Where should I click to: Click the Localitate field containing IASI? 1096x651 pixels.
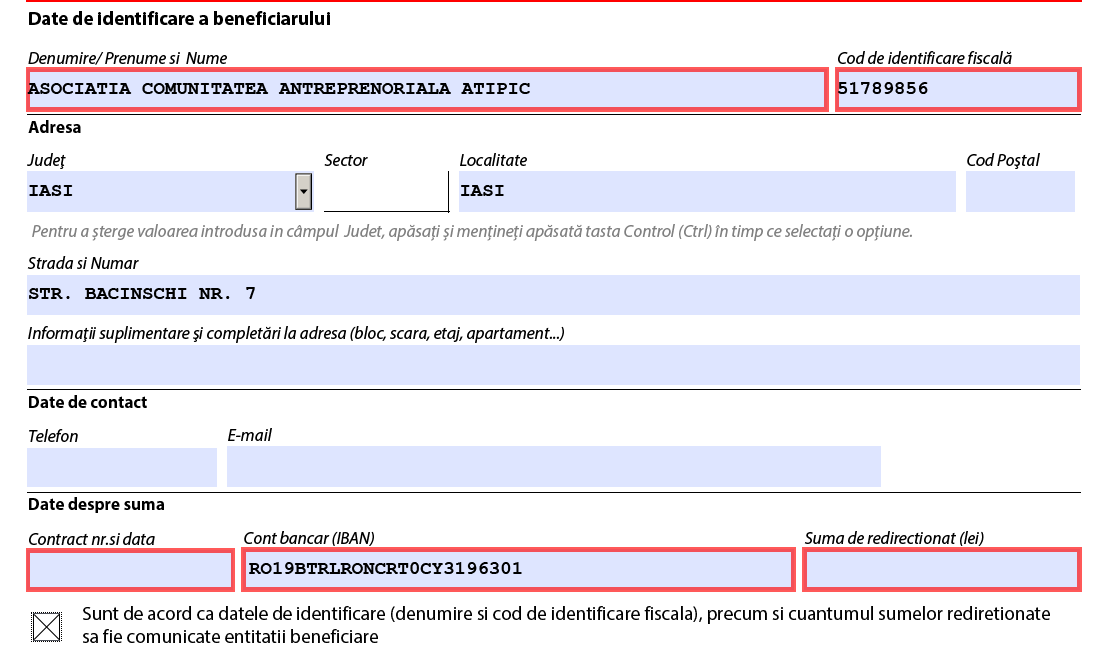[706, 191]
